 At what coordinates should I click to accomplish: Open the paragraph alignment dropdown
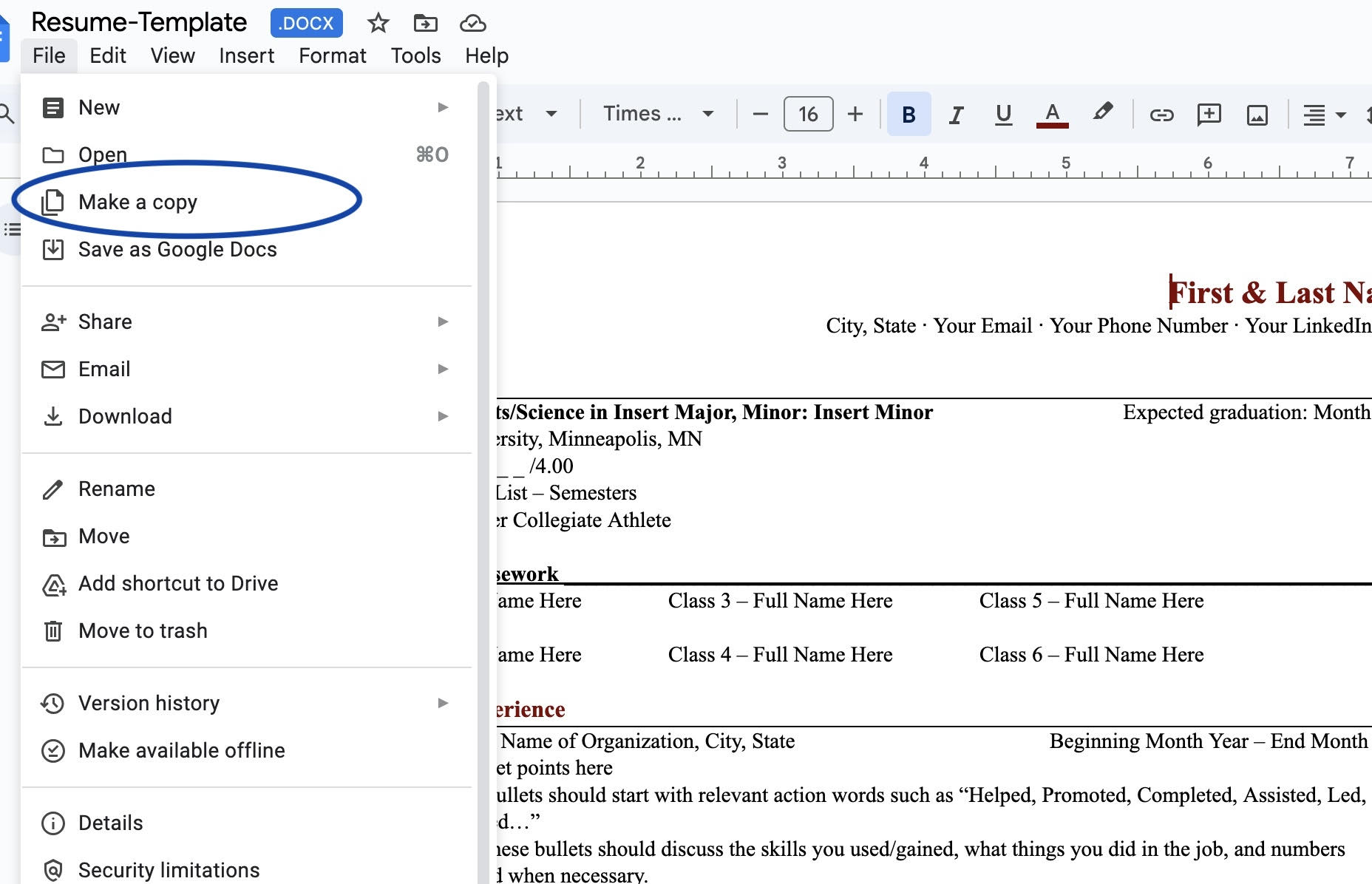[x=1322, y=114]
